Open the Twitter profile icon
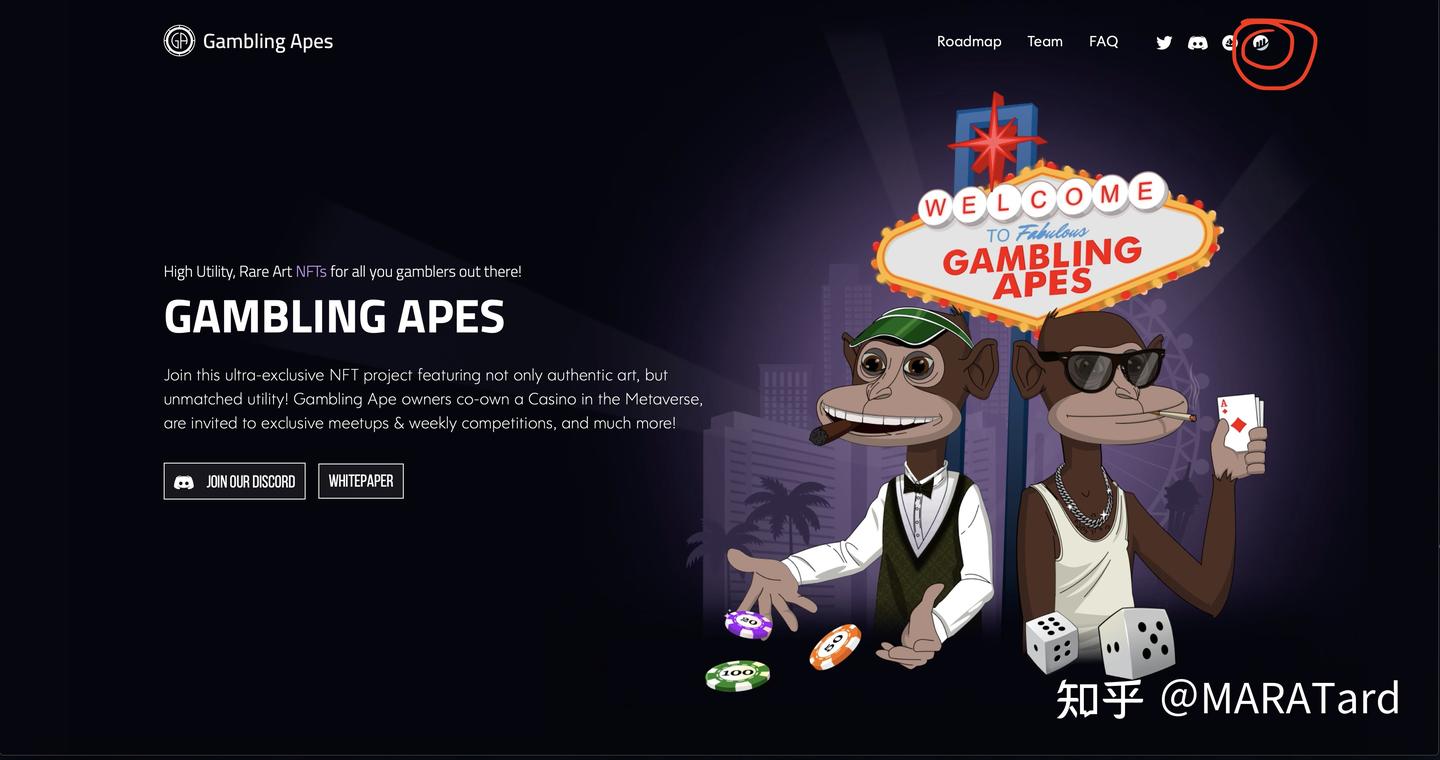This screenshot has height=760, width=1440. click(x=1164, y=43)
